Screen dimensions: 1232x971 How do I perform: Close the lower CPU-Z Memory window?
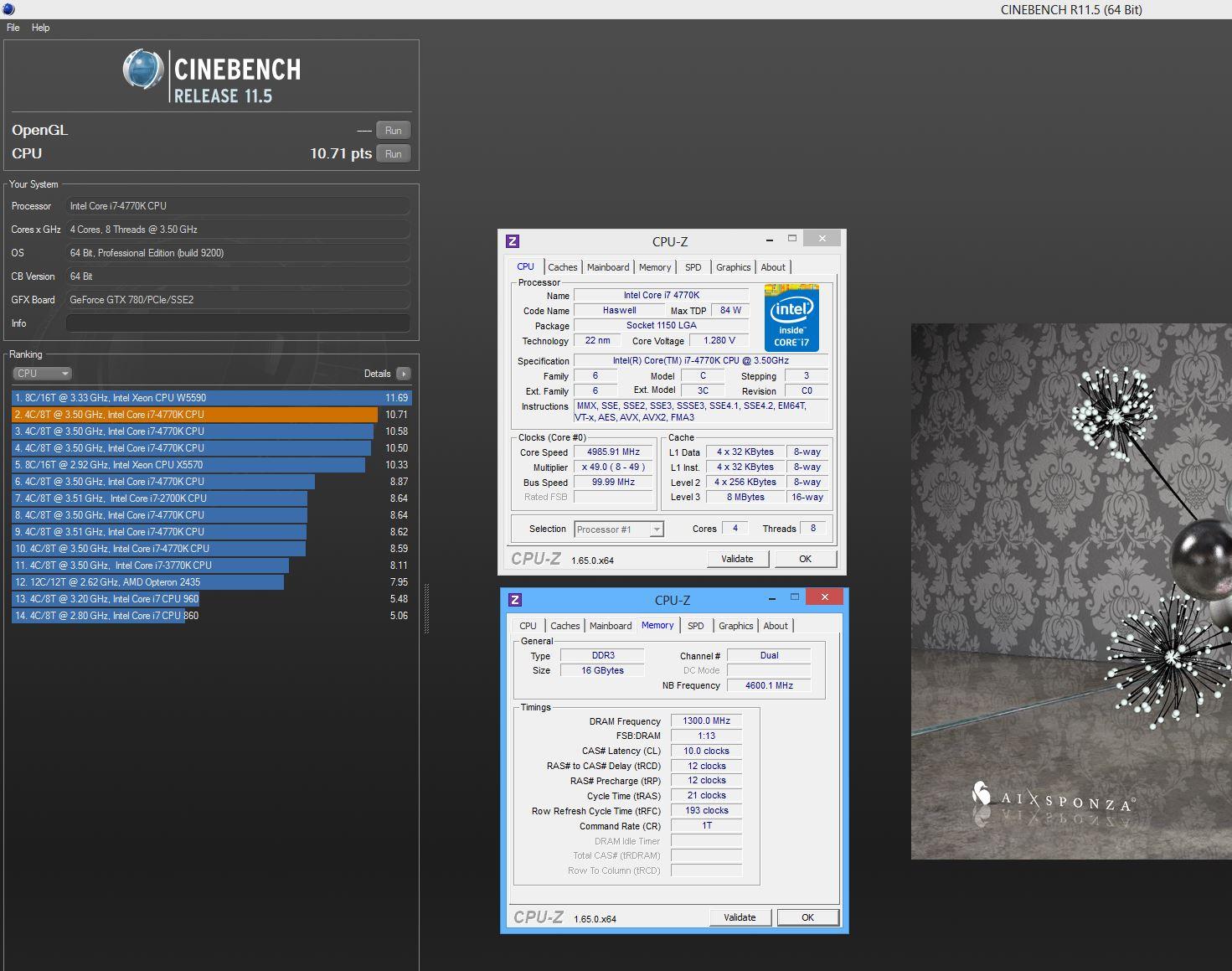pyautogui.click(x=825, y=597)
